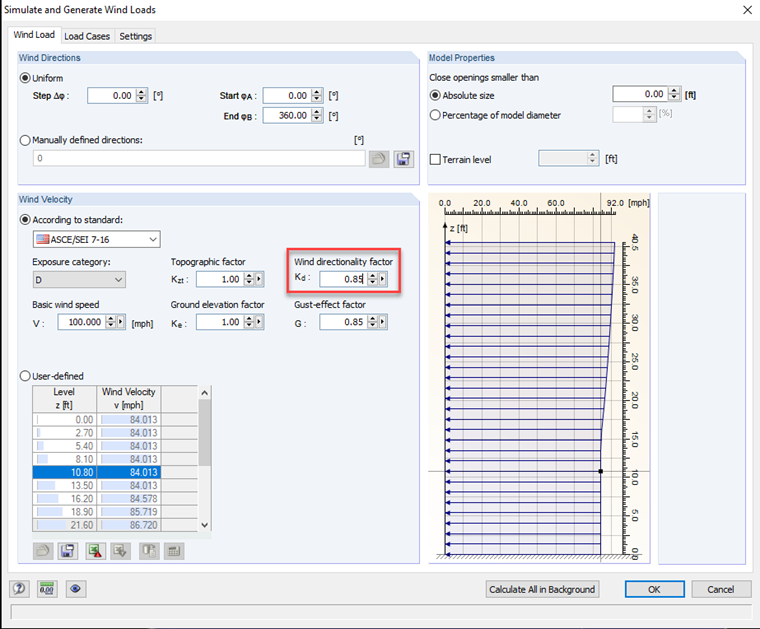
Task: Adjust basic wind speed V spinner
Action: click(111, 322)
